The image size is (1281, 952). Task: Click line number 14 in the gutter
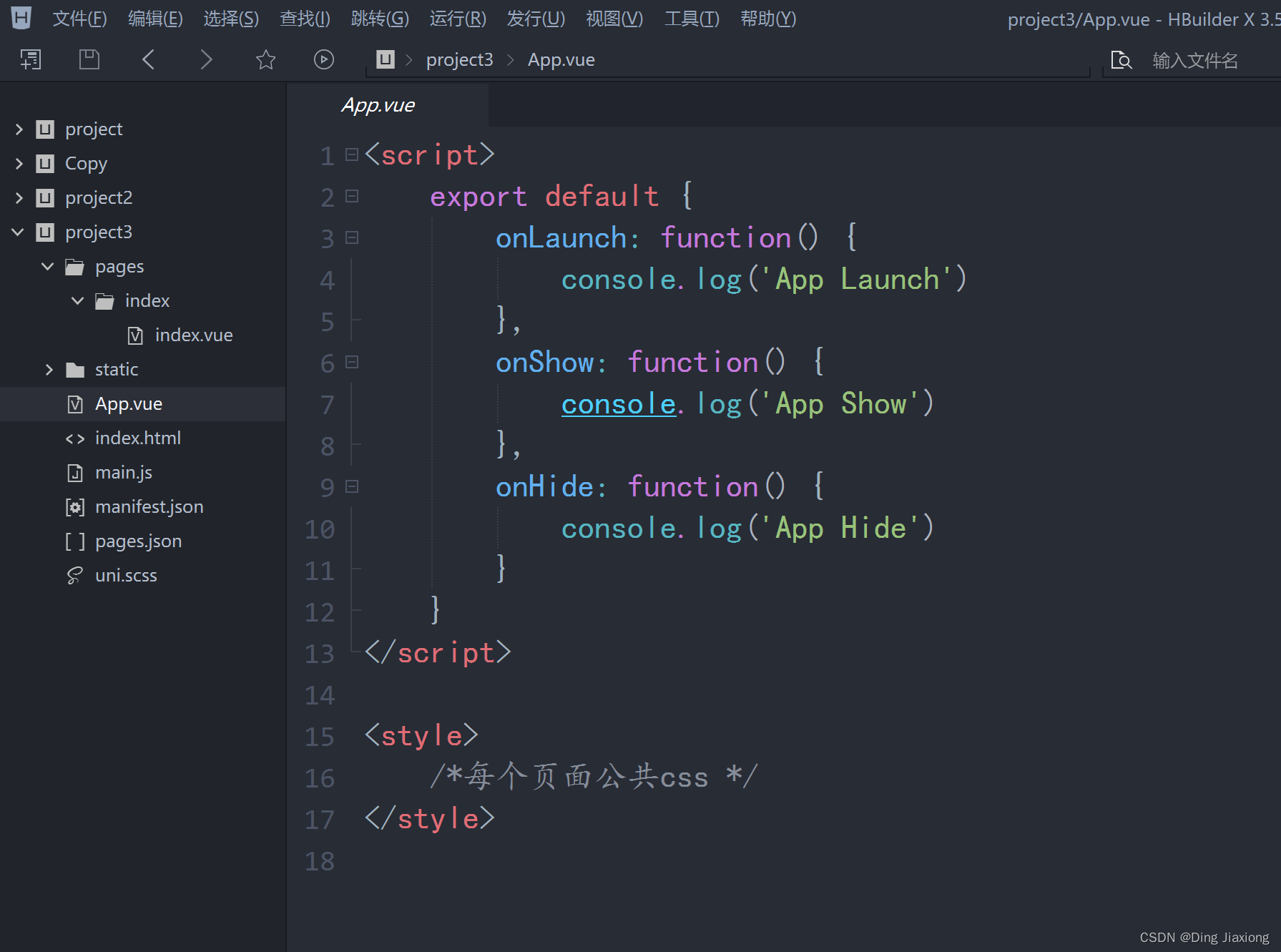pos(320,695)
